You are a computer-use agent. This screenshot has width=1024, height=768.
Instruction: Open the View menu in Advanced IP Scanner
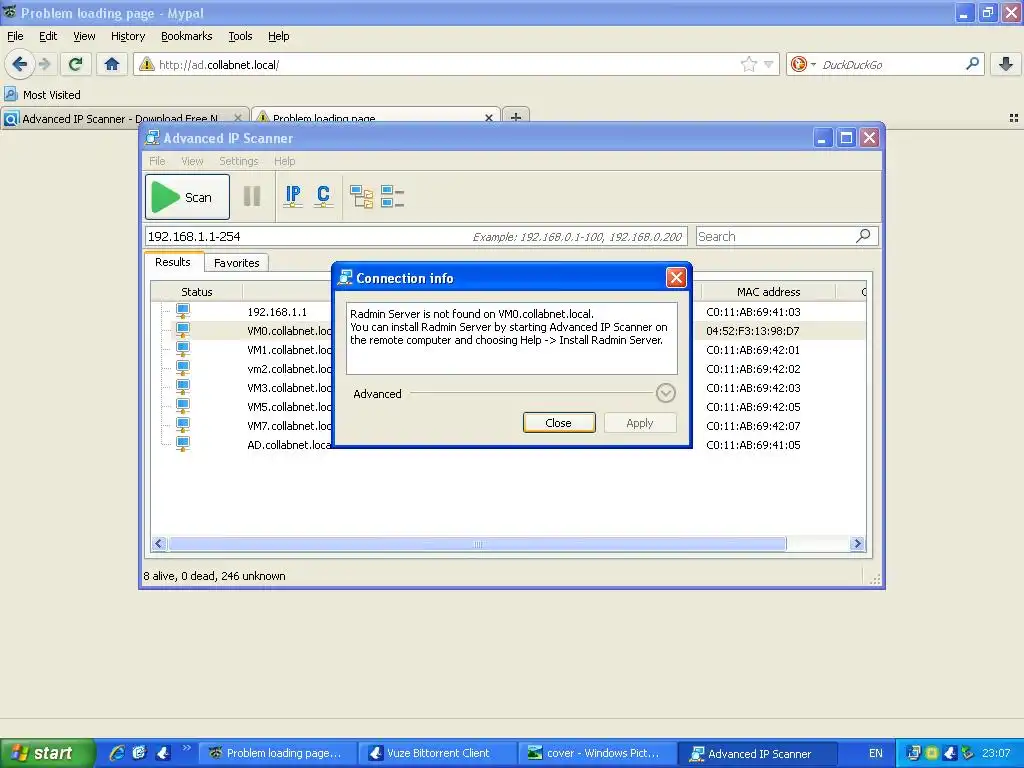point(192,161)
